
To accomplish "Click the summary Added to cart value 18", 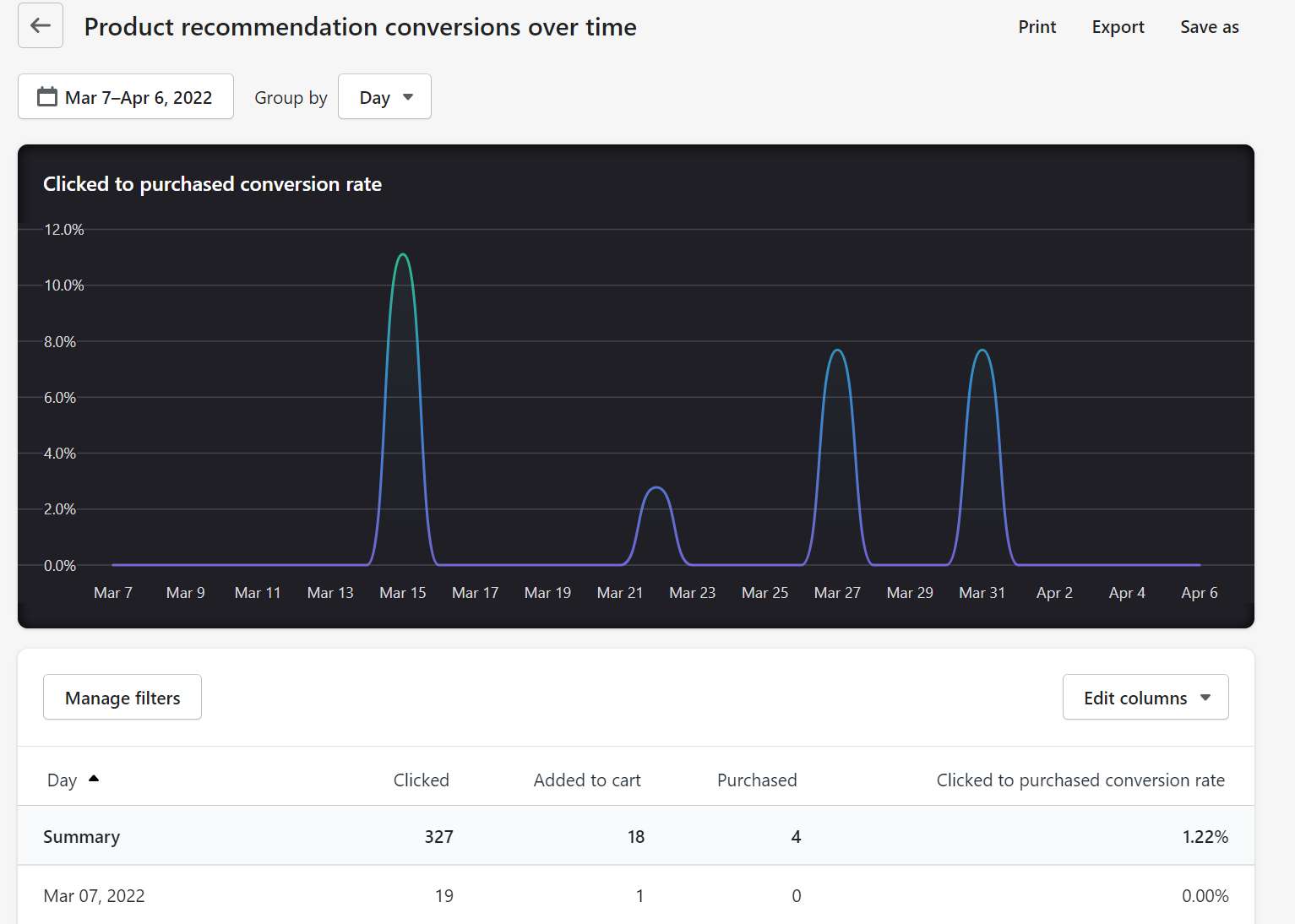I will 636,837.
